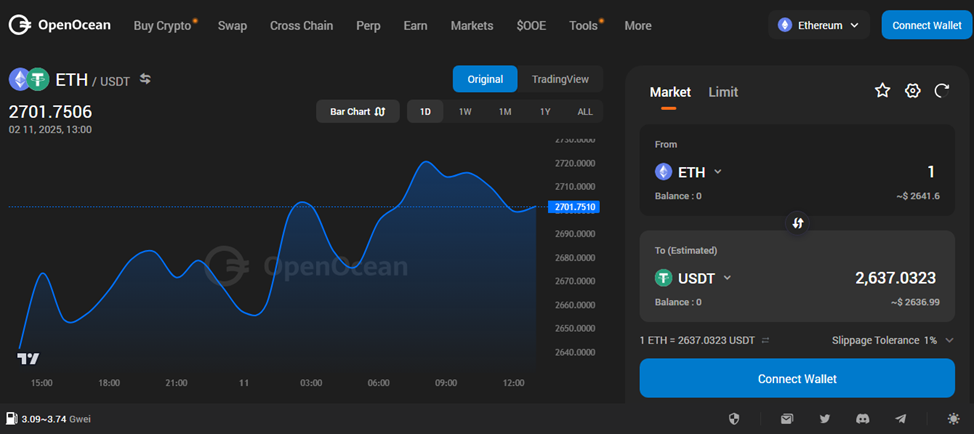Click the USDT token icon in To
This screenshot has width=974, height=434.
(664, 278)
